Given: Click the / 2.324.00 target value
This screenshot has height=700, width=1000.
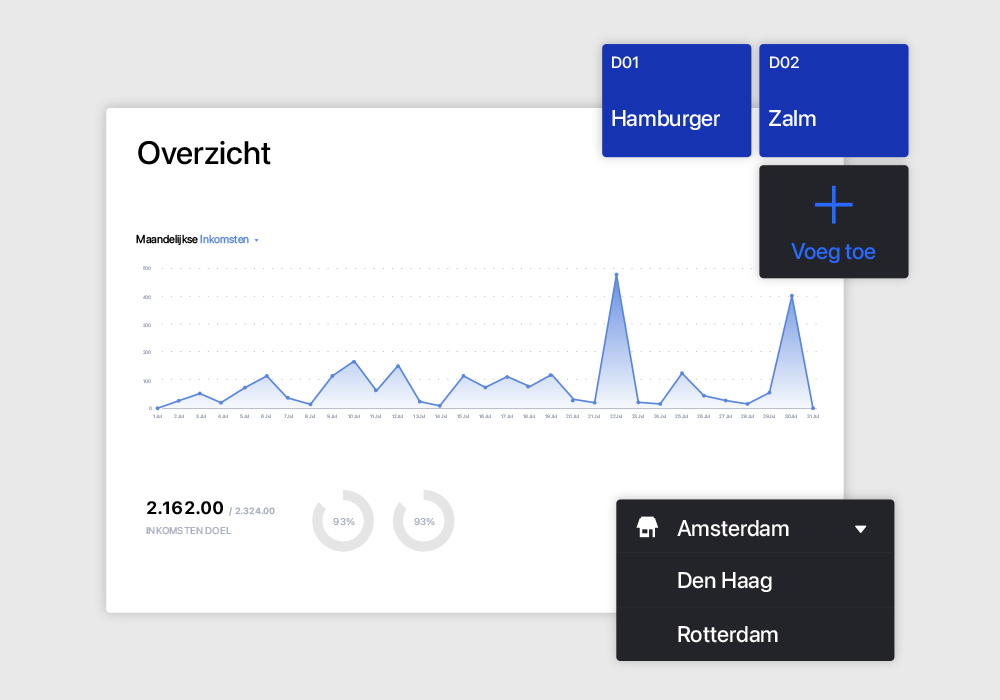Looking at the screenshot, I should (252, 511).
